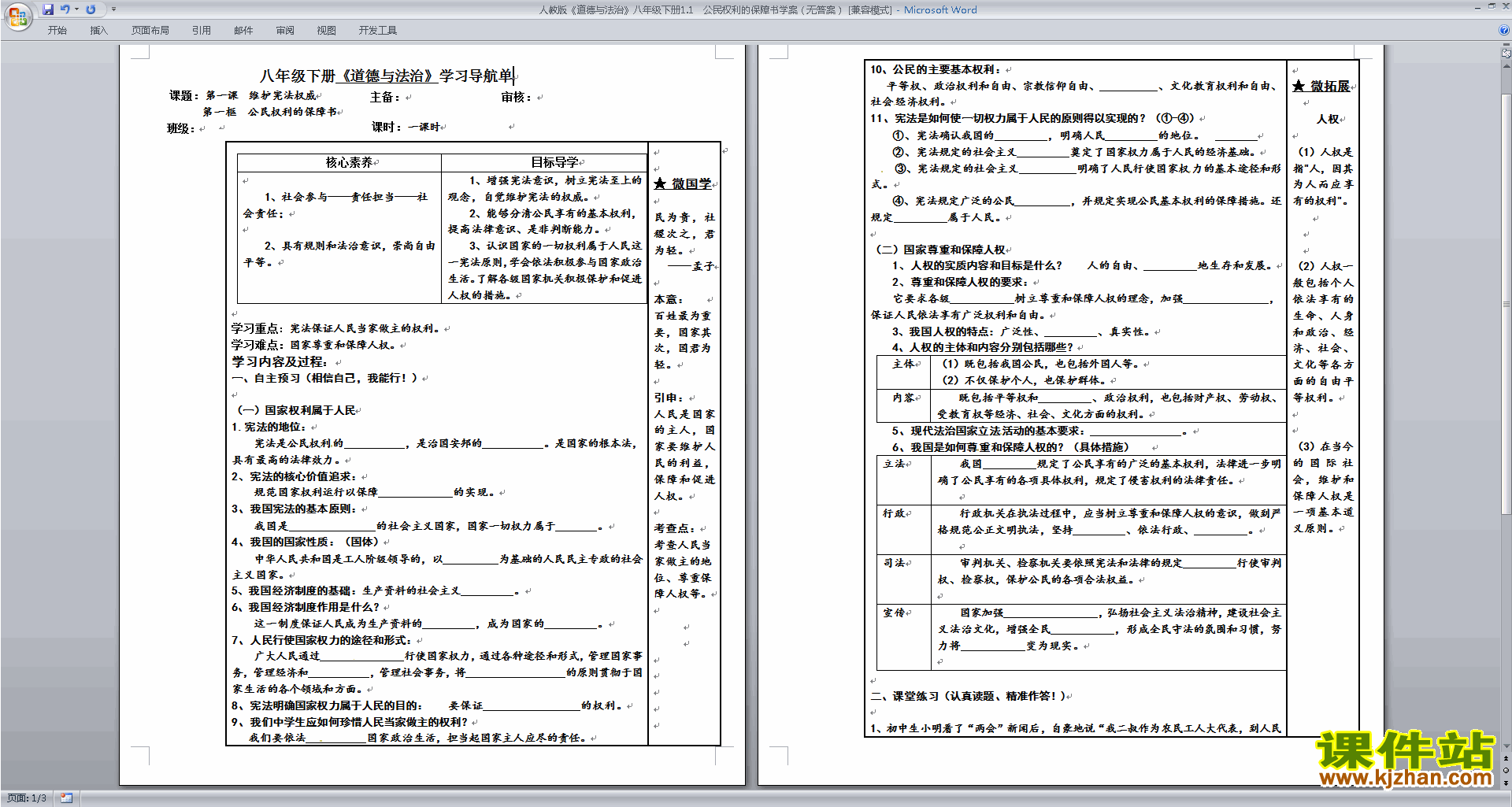
Task: Click the text 课题：第一课 维护宪法权威
Action: 243,95
